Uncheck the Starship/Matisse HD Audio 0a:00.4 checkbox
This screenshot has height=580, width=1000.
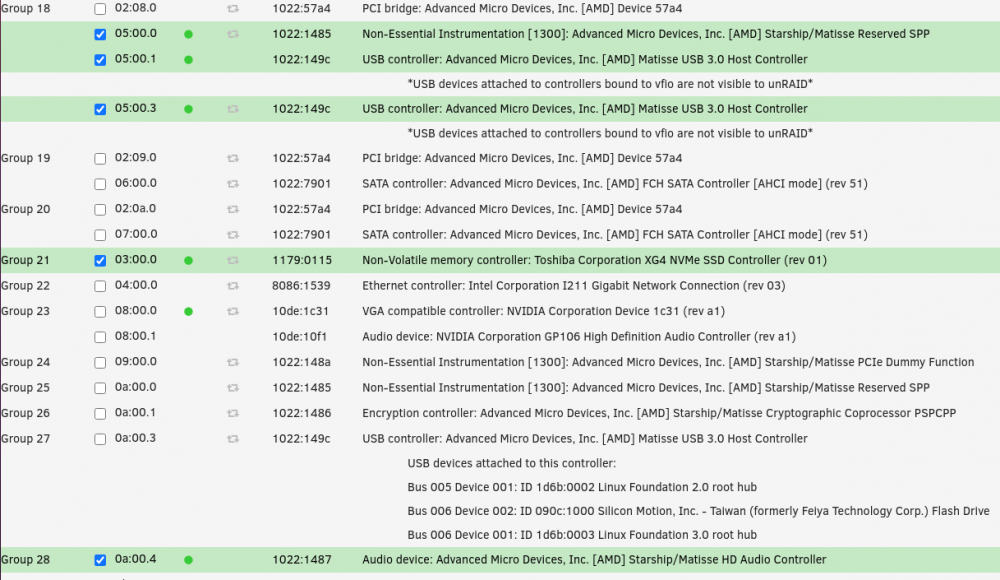pos(100,560)
